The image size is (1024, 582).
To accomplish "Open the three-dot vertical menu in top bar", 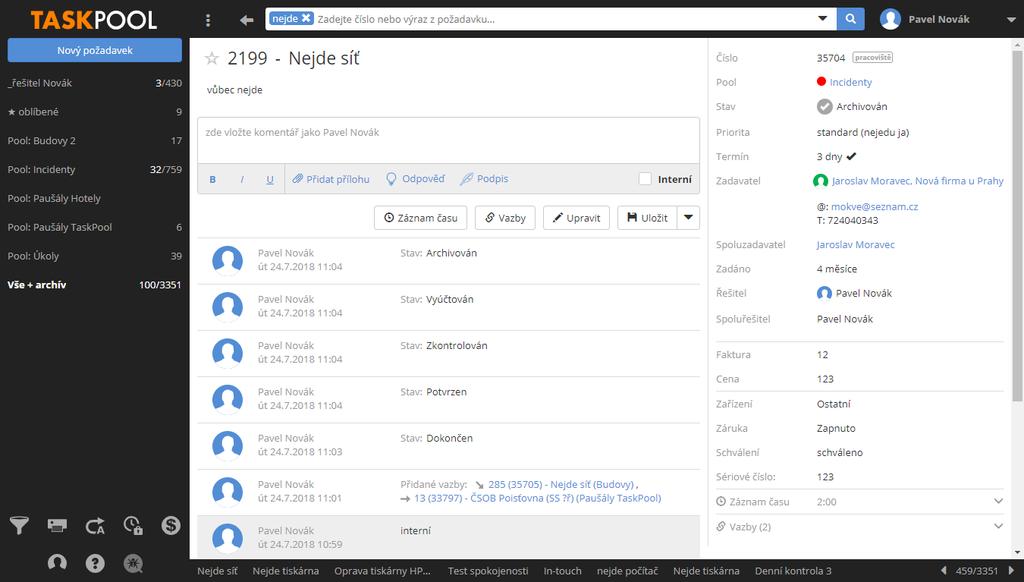I will click(208, 20).
